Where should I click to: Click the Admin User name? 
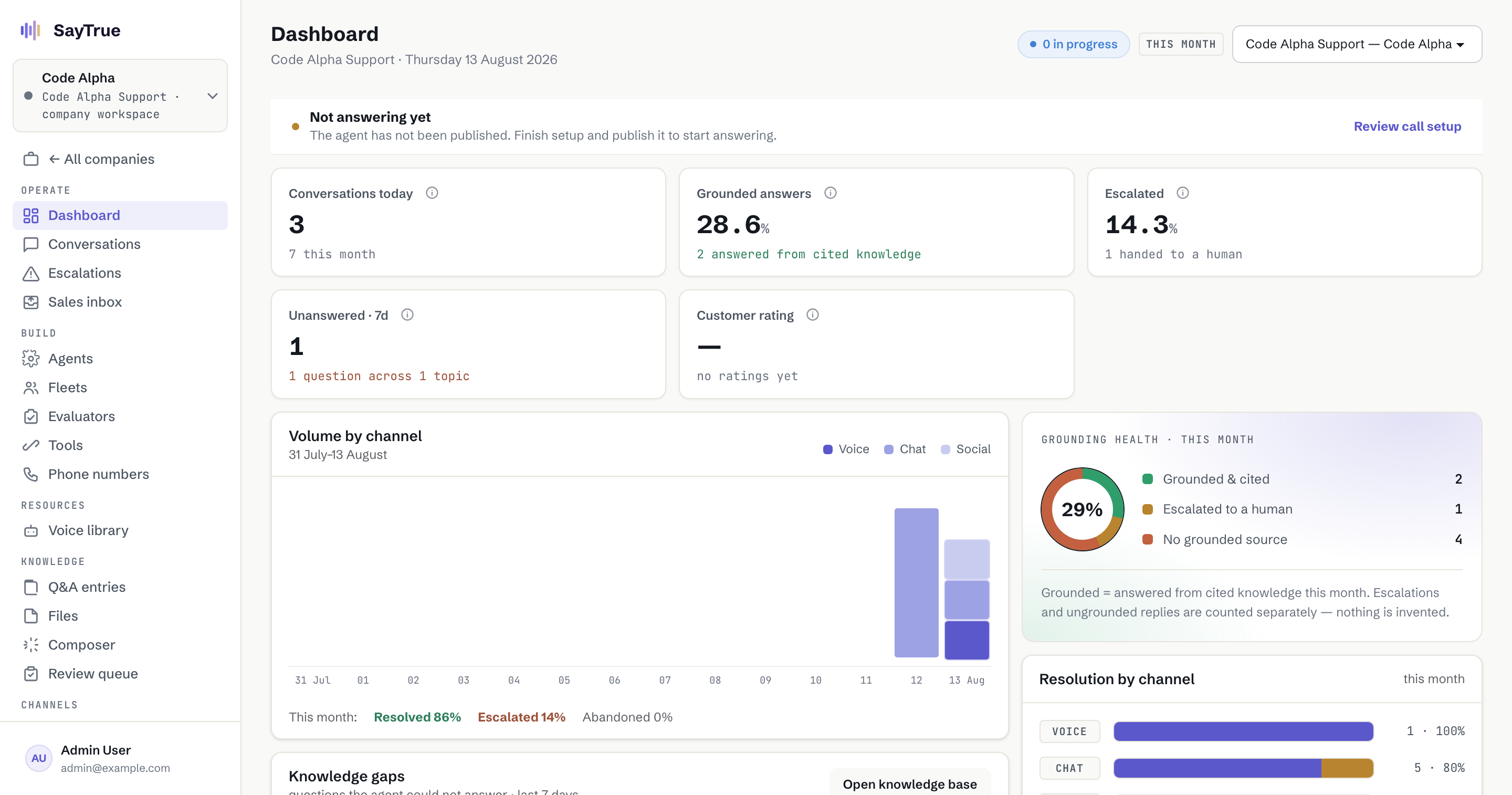(x=96, y=750)
